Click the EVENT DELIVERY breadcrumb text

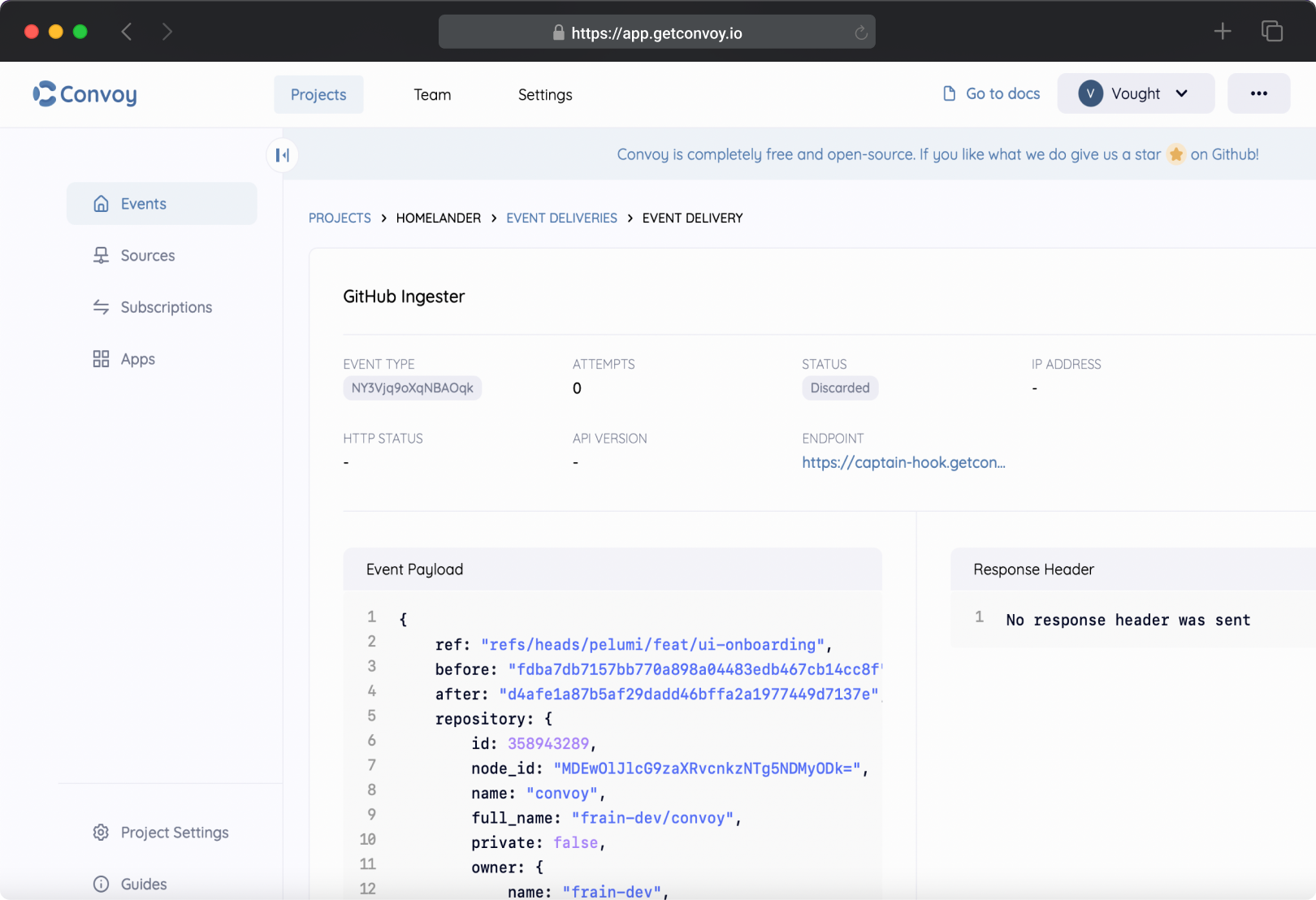tap(692, 218)
